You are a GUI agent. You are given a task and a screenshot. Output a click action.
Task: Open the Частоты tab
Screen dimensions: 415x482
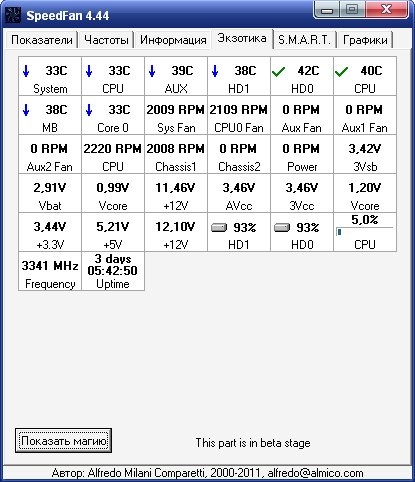pos(106,40)
